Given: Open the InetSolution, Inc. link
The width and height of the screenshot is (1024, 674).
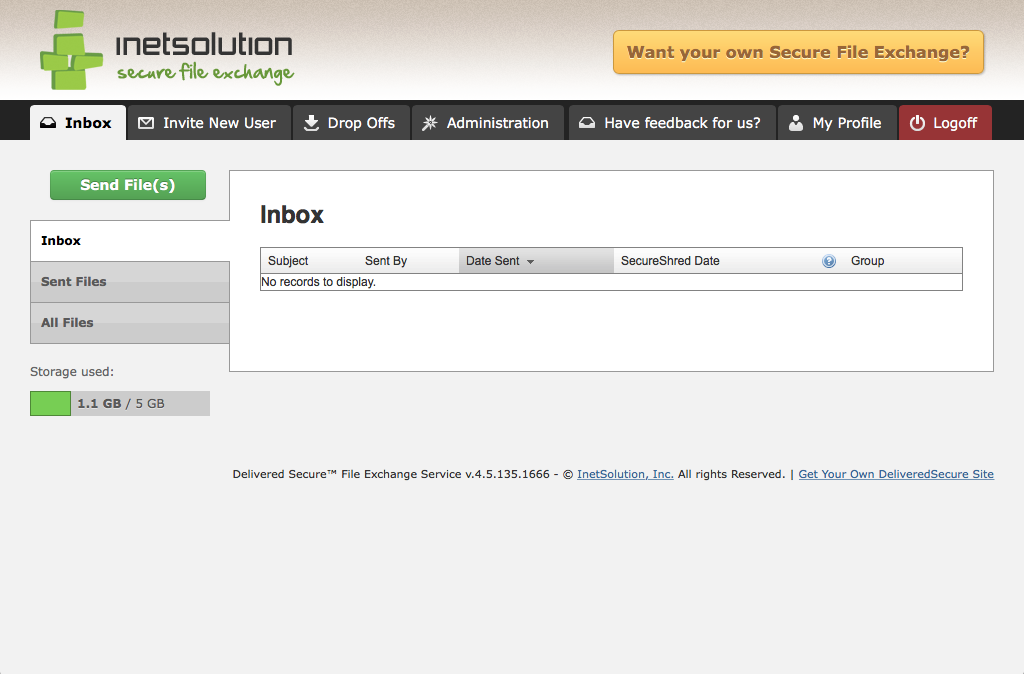Looking at the screenshot, I should pos(625,474).
